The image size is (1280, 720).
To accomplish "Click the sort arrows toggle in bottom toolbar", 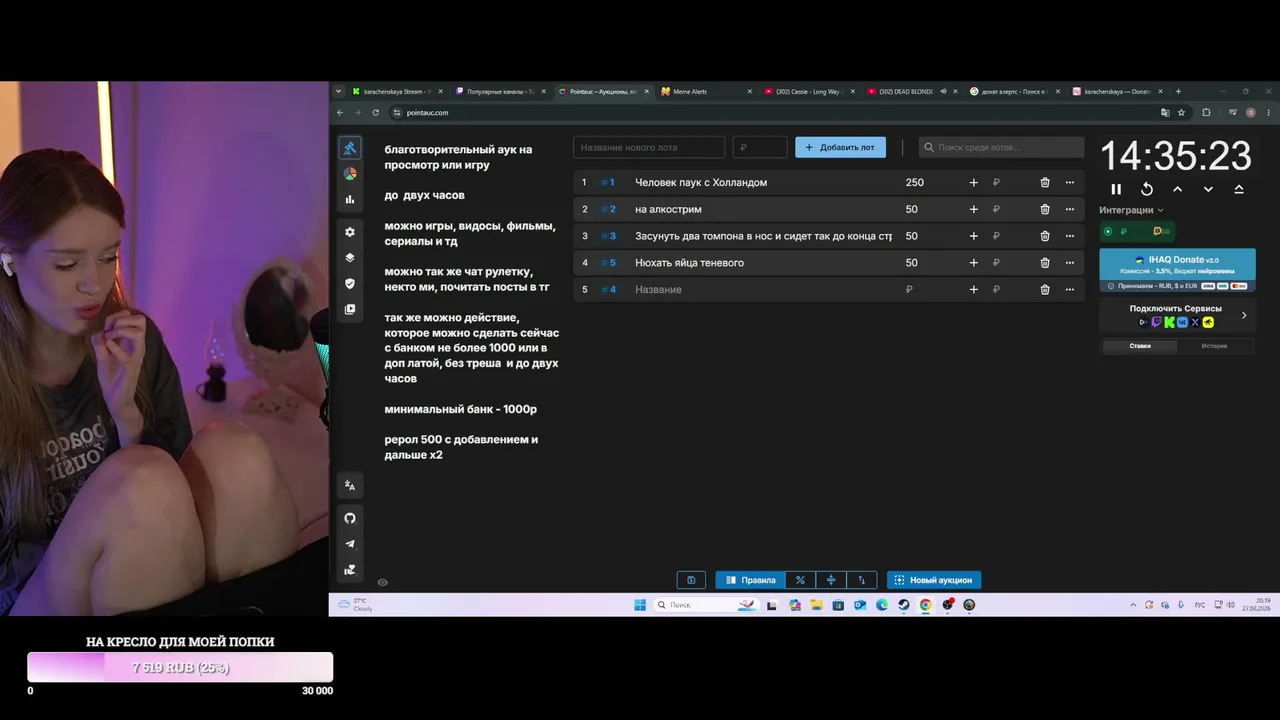I will point(862,580).
